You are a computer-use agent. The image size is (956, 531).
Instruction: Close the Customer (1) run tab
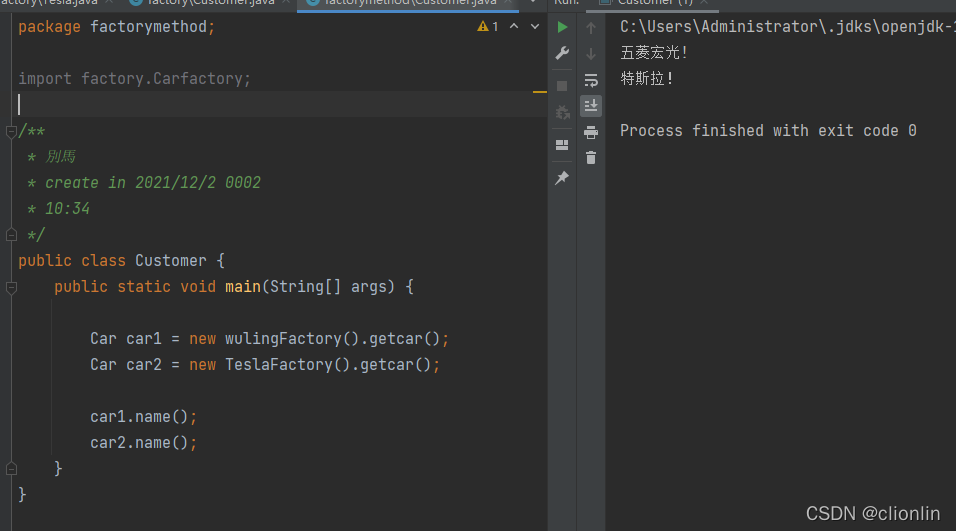[704, 2]
